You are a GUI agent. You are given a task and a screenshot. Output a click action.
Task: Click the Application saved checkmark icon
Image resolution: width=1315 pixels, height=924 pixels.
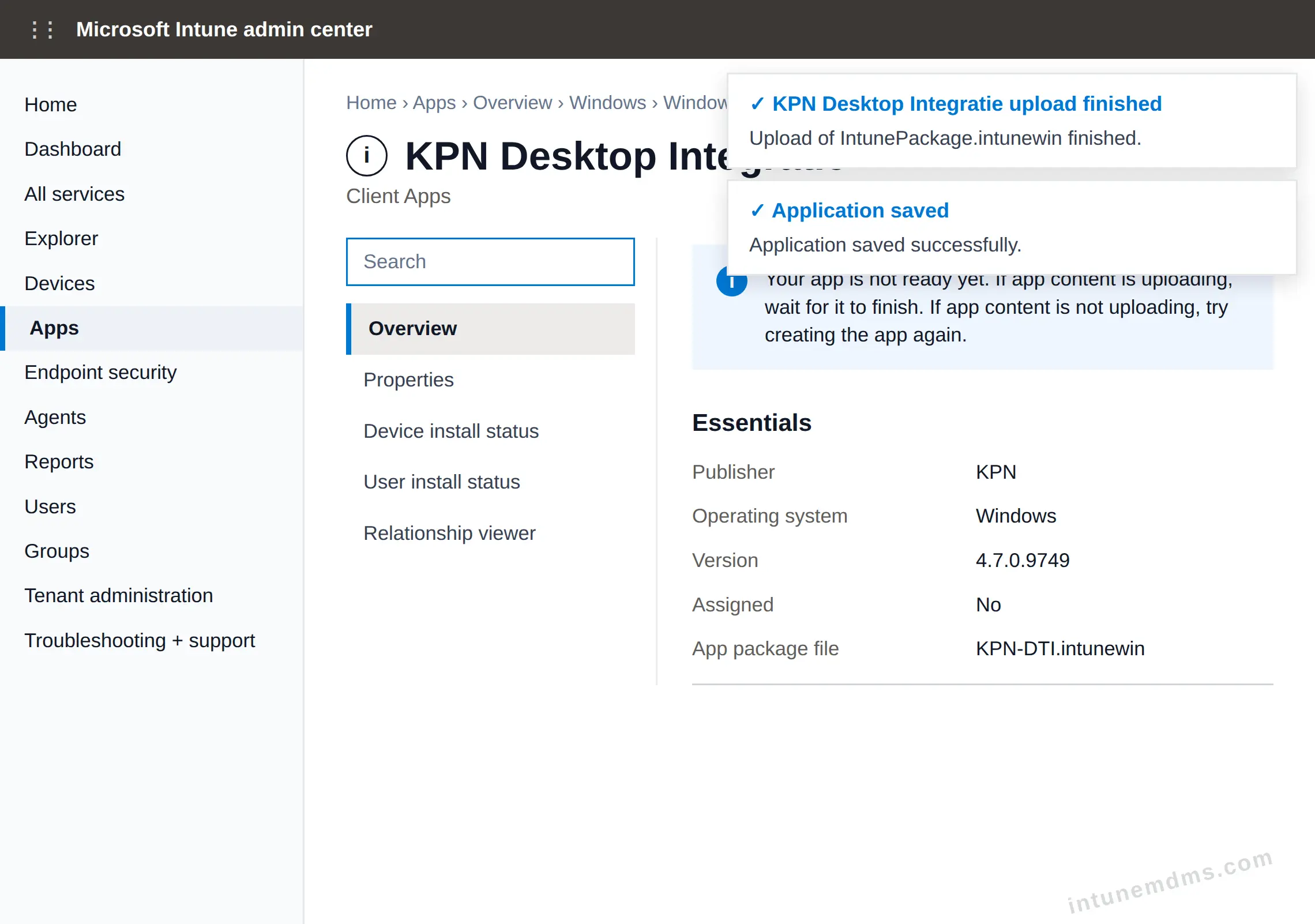point(757,211)
